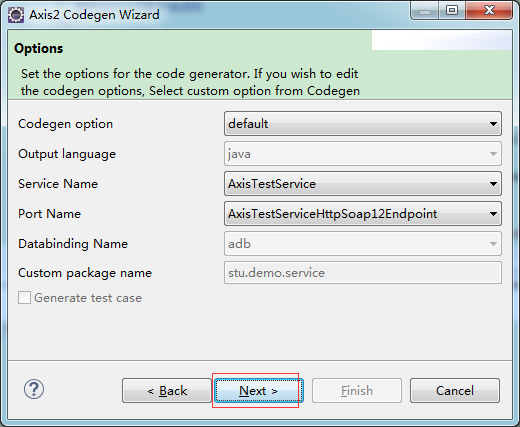520x427 pixels.
Task: Click the disabled Finish button
Action: [x=357, y=391]
